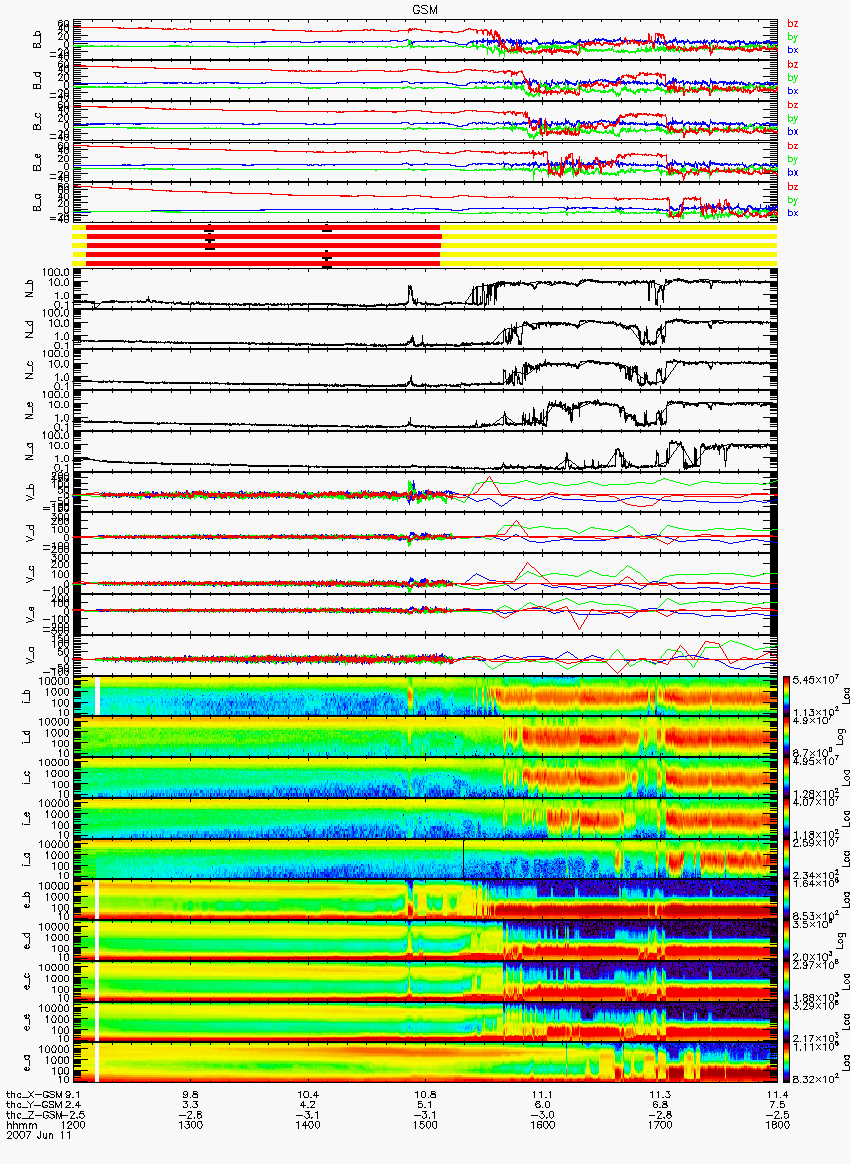This screenshot has width=850, height=1164.
Task: Click the V_d velocity panel label
Action: point(32,534)
